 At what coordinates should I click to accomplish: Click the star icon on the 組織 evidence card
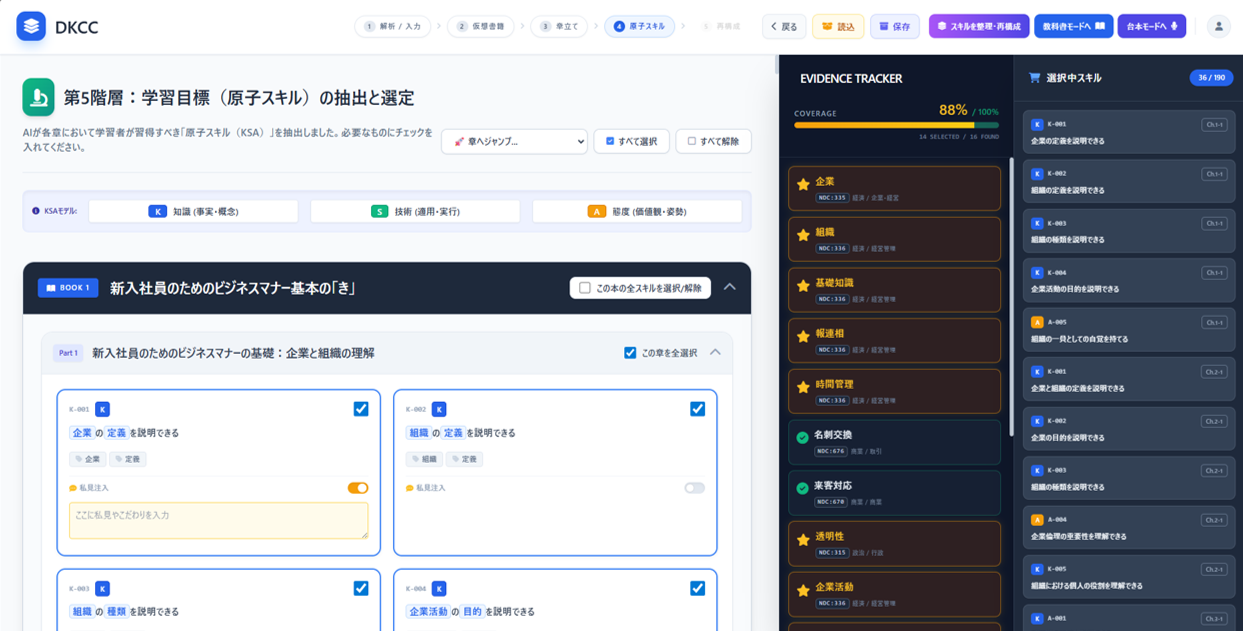[803, 236]
